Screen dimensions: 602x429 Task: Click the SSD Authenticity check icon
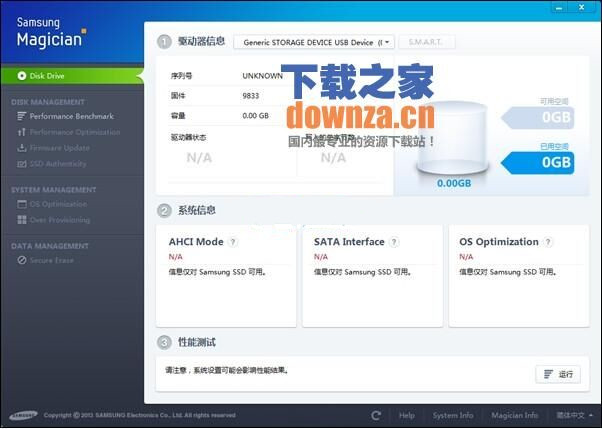pos(22,164)
